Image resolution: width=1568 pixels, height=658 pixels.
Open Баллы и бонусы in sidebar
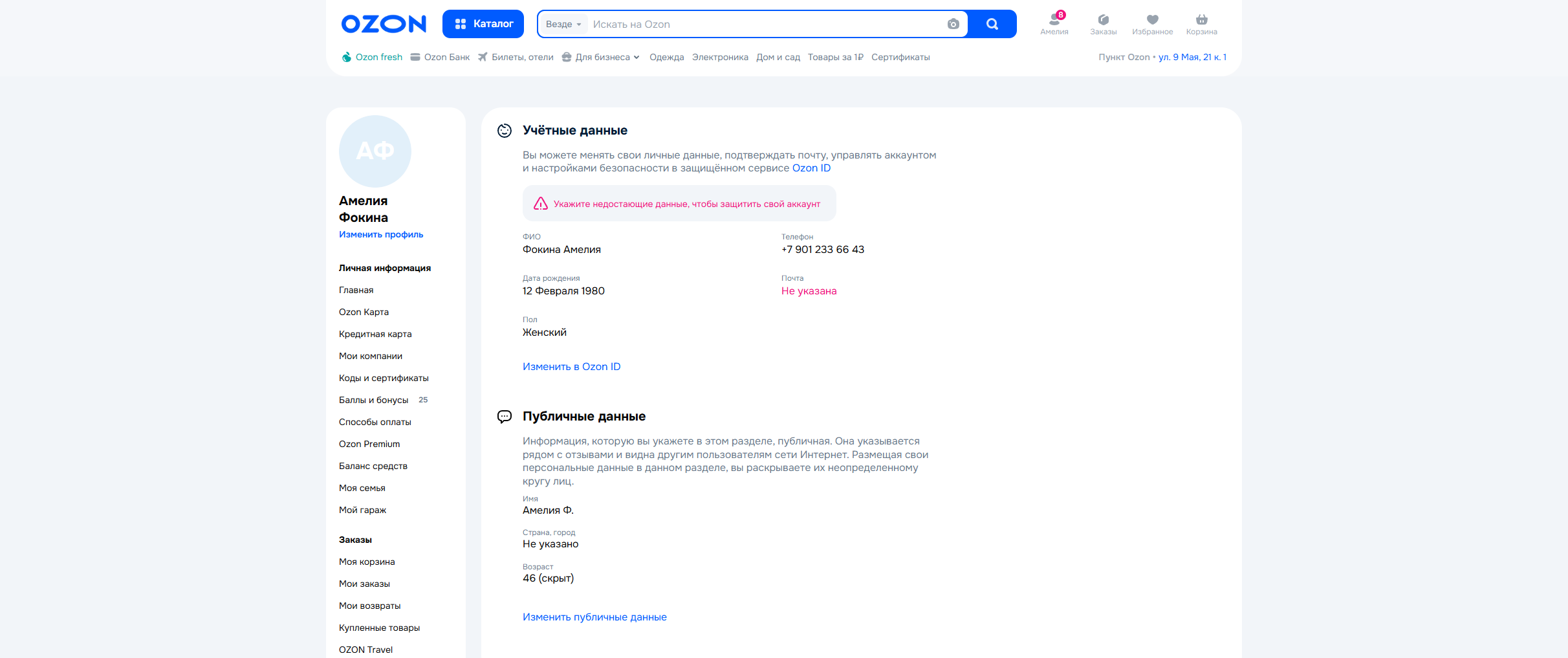tap(374, 400)
